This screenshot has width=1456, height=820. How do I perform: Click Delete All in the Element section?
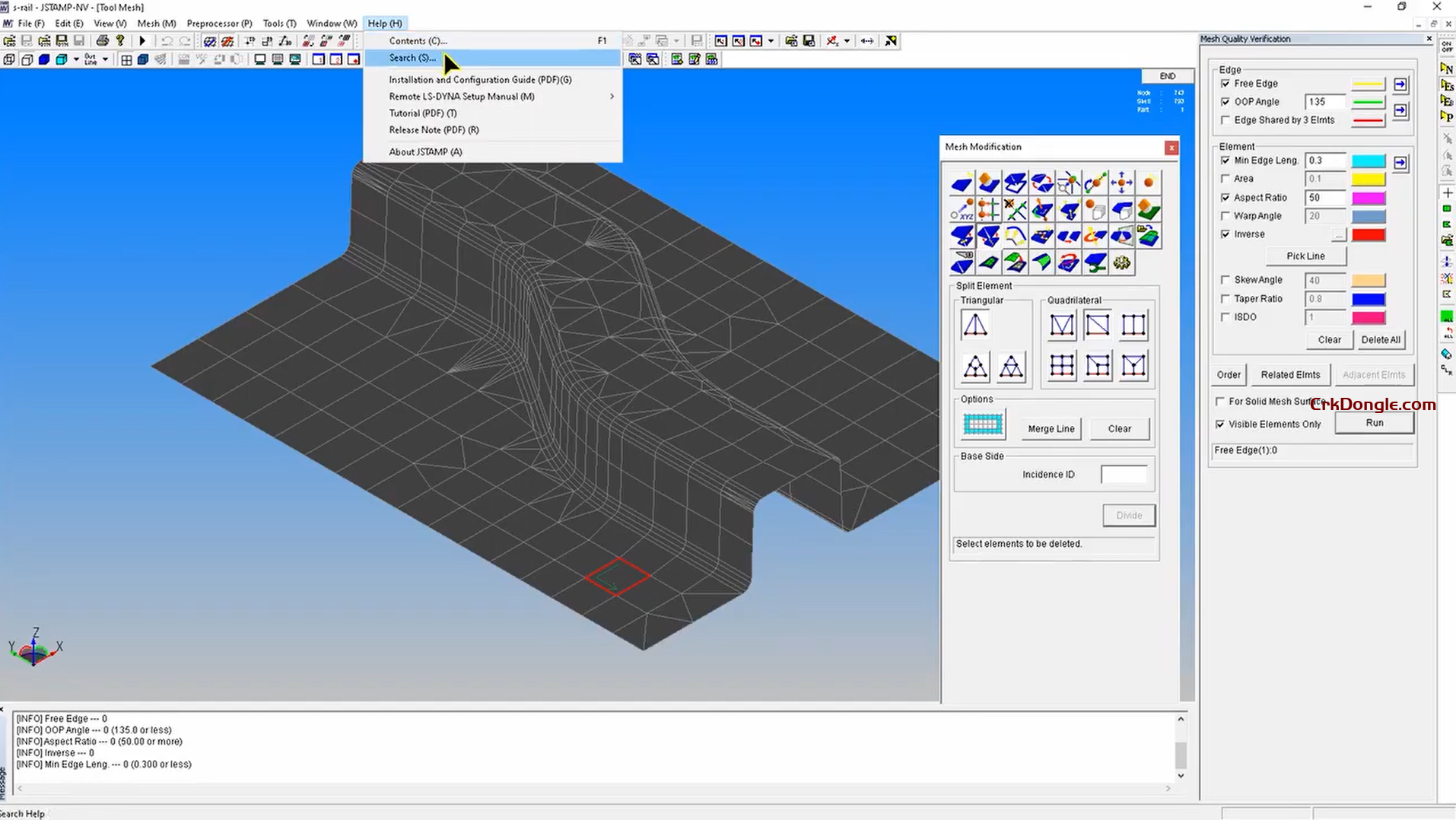point(1381,340)
